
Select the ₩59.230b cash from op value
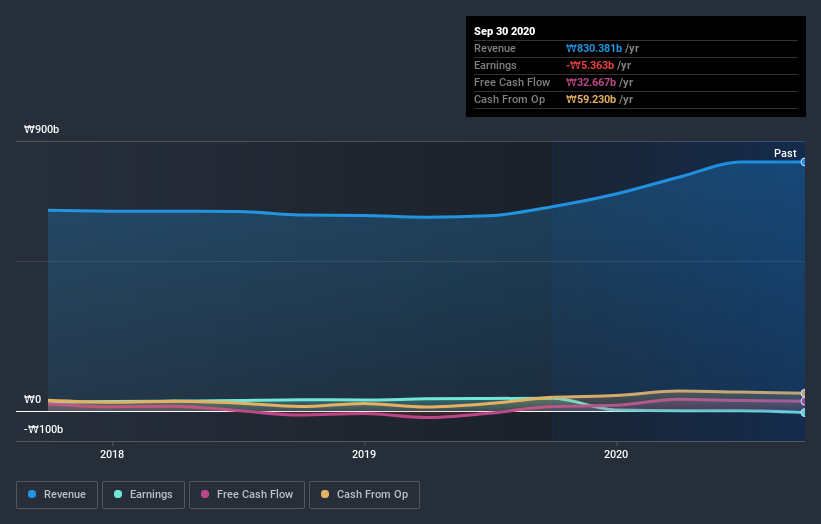(x=591, y=99)
